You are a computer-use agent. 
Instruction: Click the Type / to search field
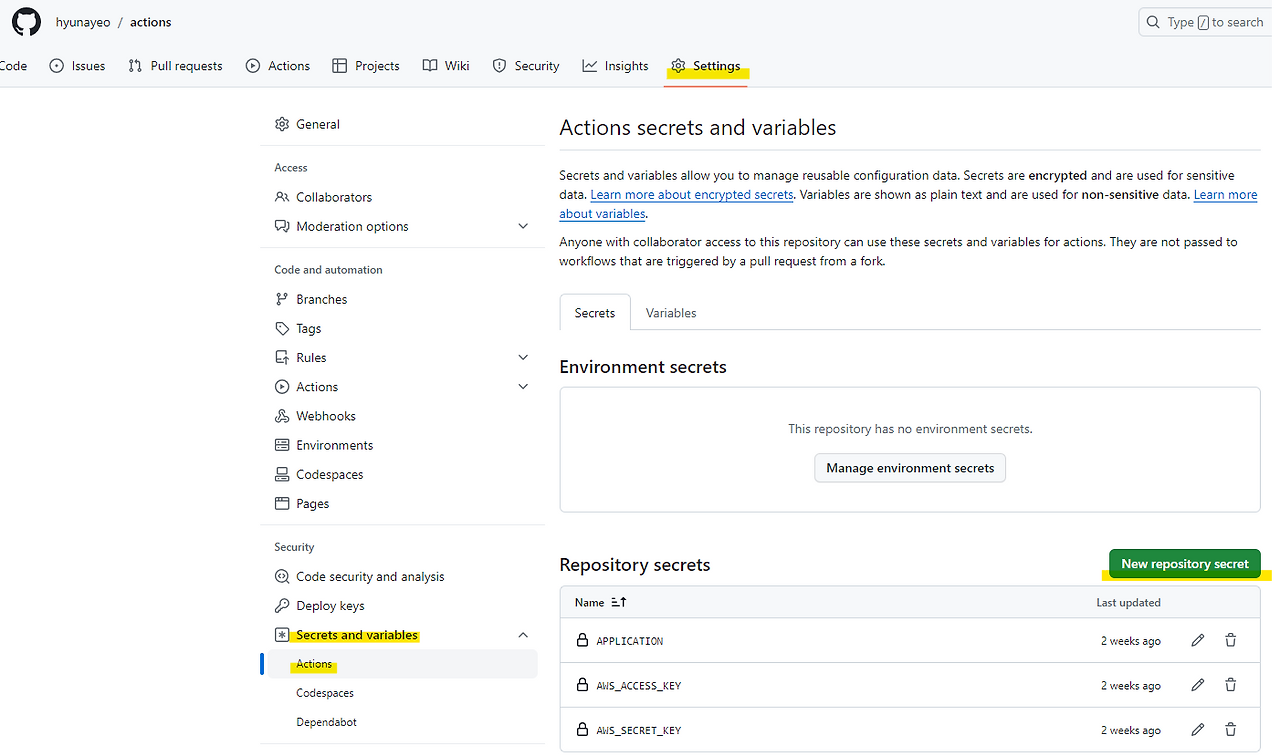(1210, 21)
